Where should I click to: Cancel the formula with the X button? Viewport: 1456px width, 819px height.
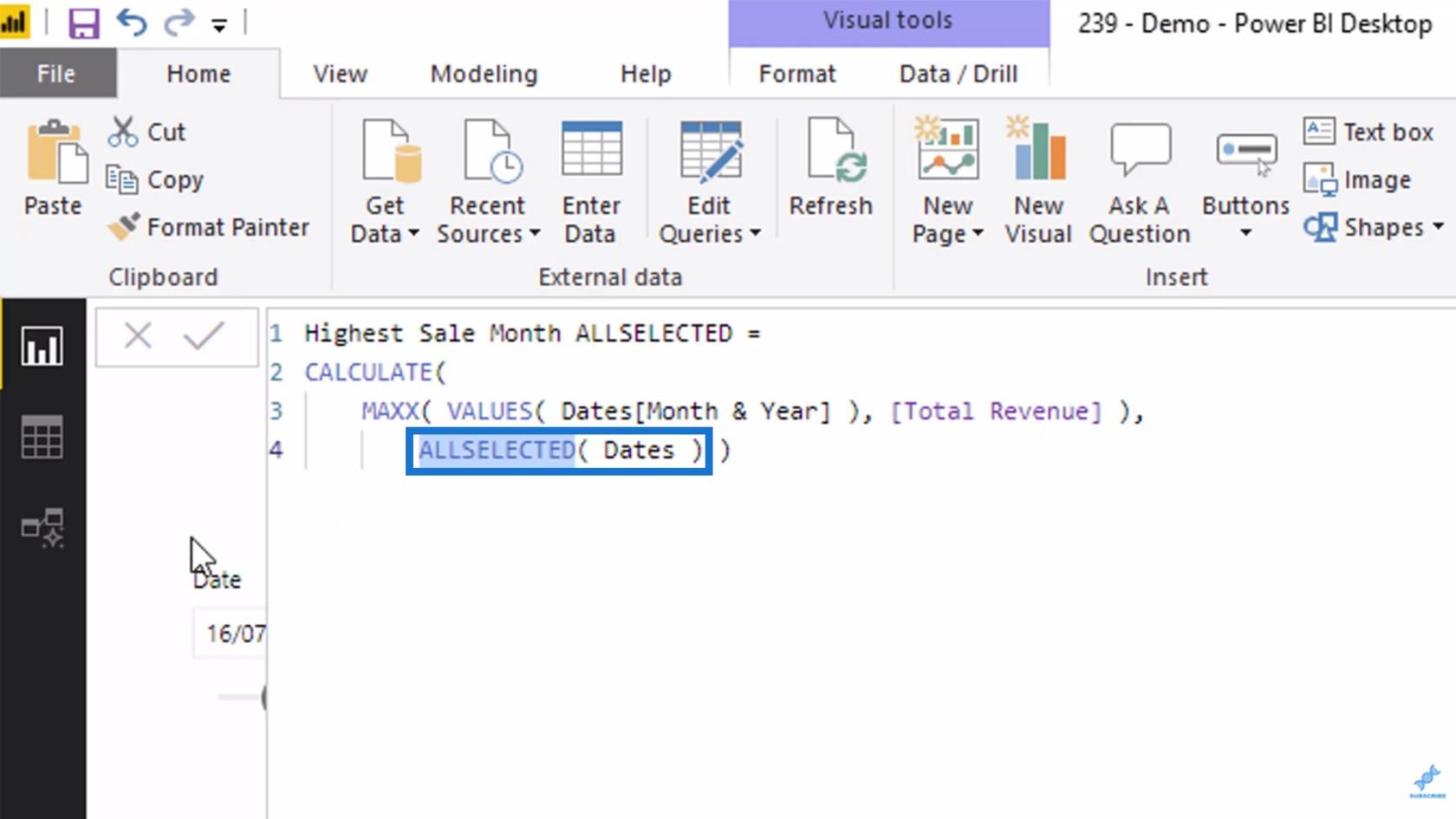[138, 335]
